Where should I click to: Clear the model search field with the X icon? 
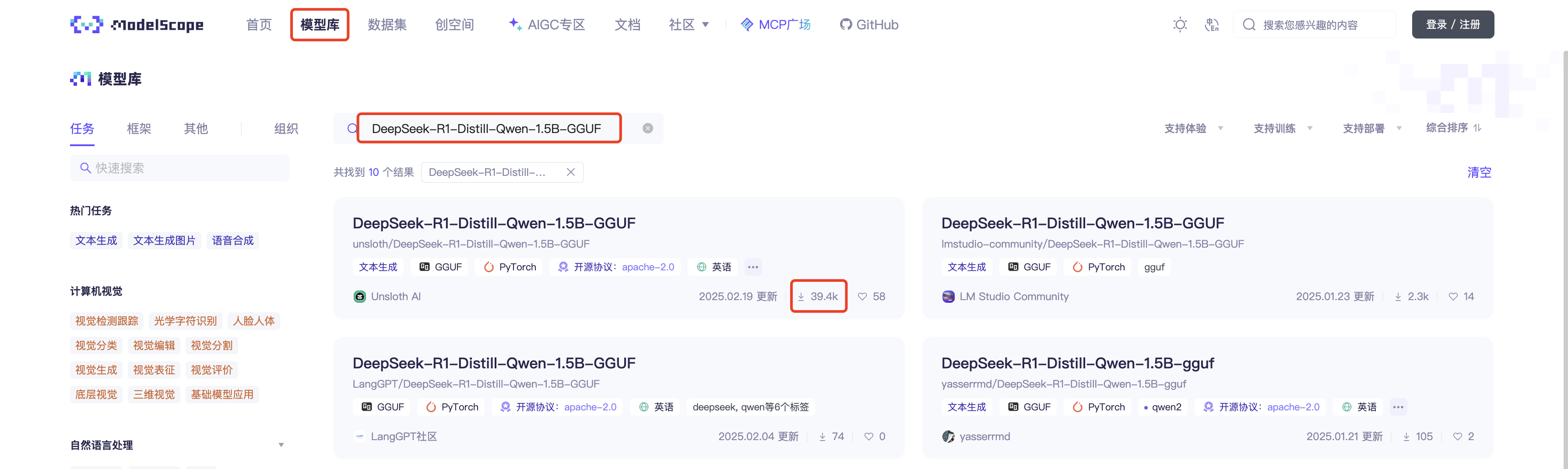648,128
